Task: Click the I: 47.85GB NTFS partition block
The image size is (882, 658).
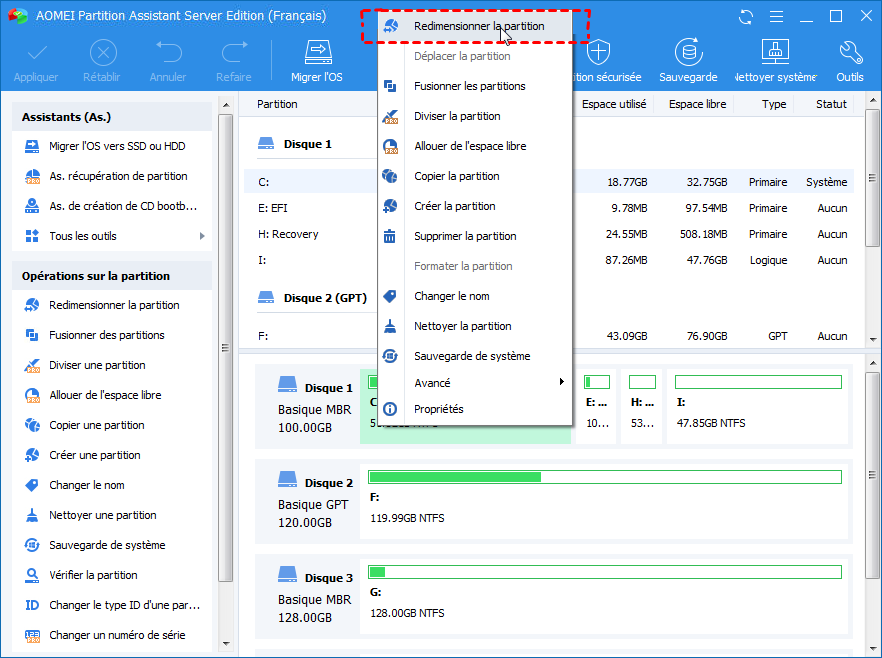Action: point(758,406)
